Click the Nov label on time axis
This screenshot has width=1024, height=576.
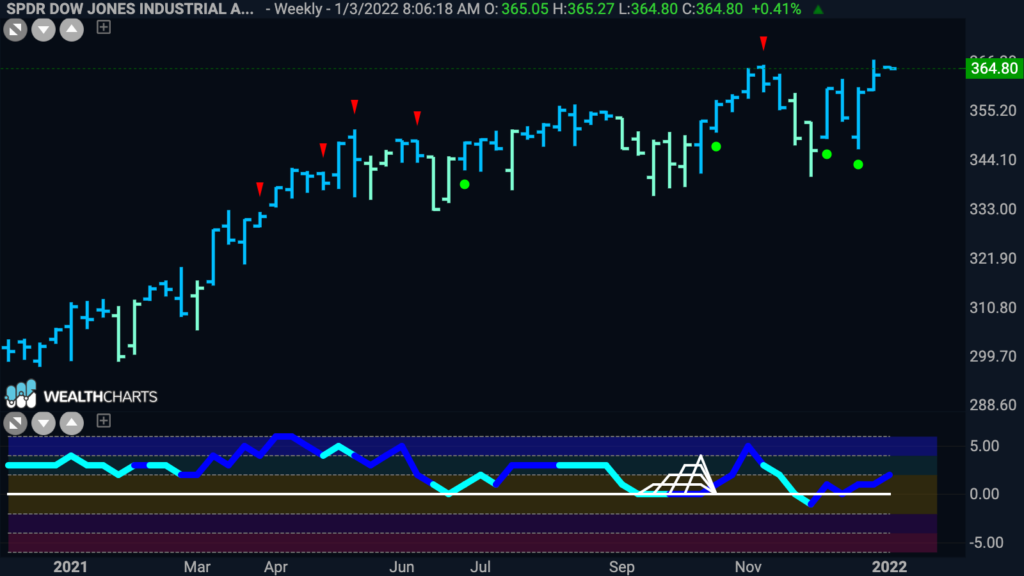click(x=748, y=566)
